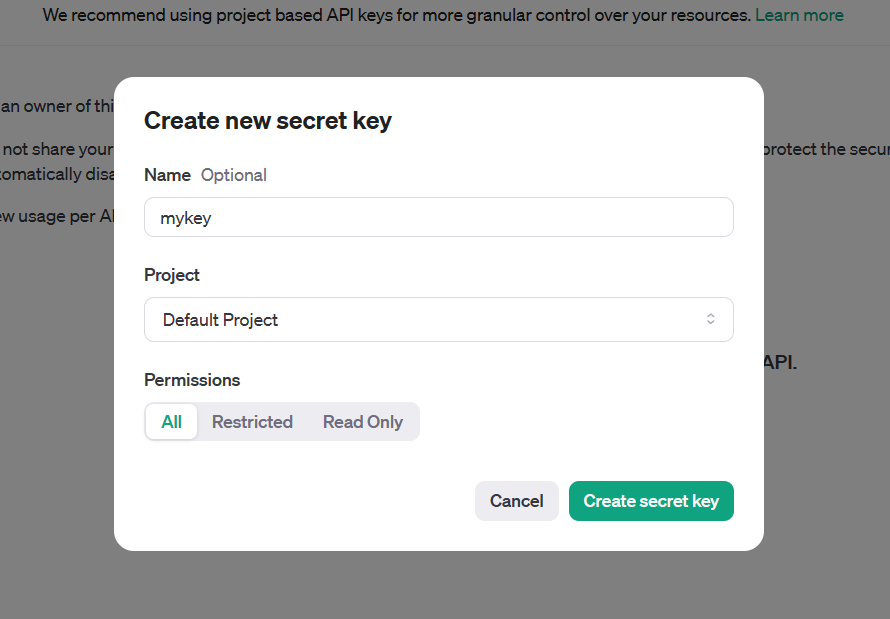
Task: Click the chevron icon on Default Project selector
Action: 710,319
